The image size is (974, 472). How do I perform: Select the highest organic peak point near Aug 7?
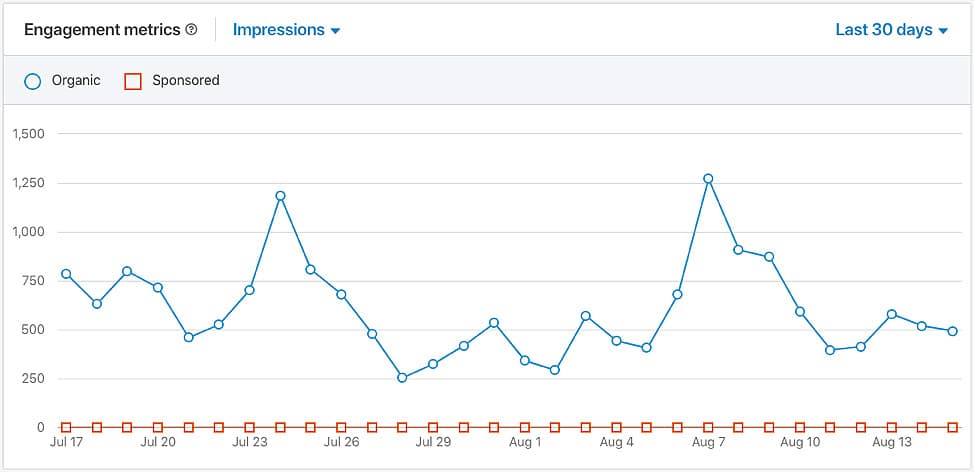pos(708,179)
